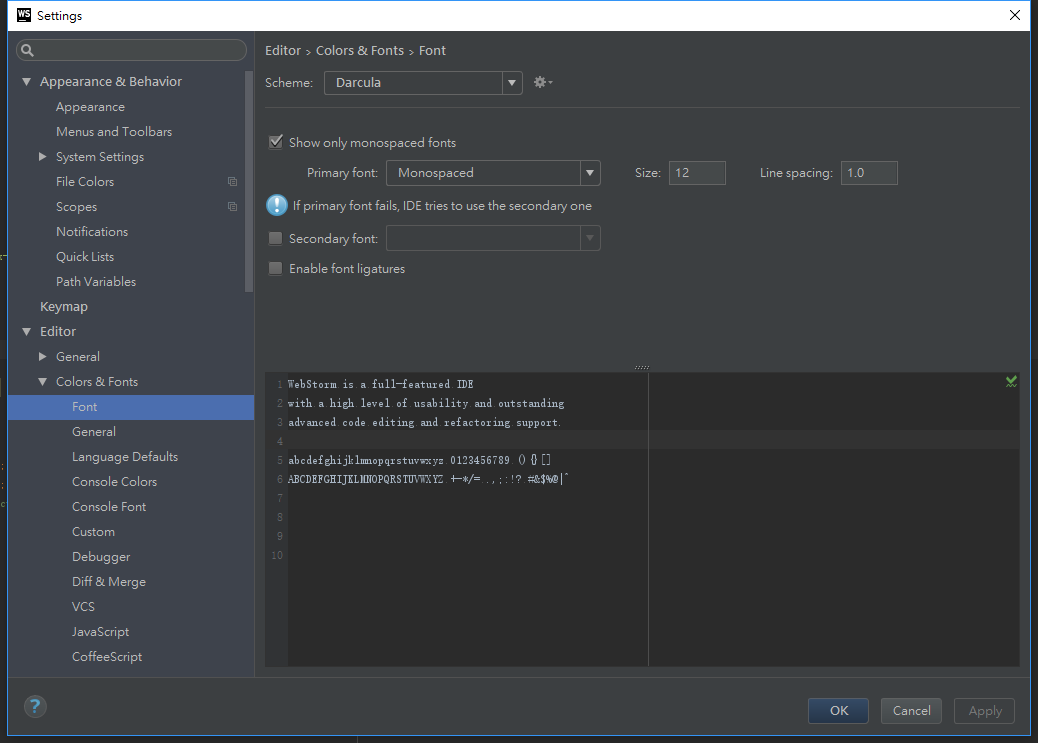Click the WebStorm logo in title bar
Viewport: 1038px width, 743px height.
(x=24, y=15)
